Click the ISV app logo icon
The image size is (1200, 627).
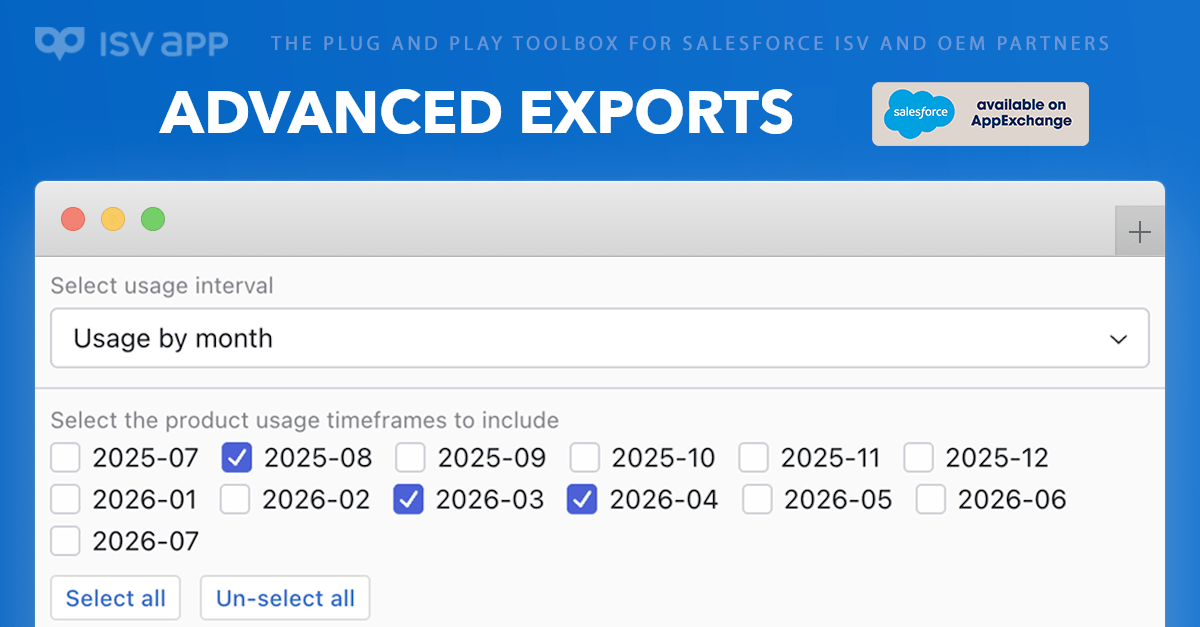pyautogui.click(x=58, y=43)
